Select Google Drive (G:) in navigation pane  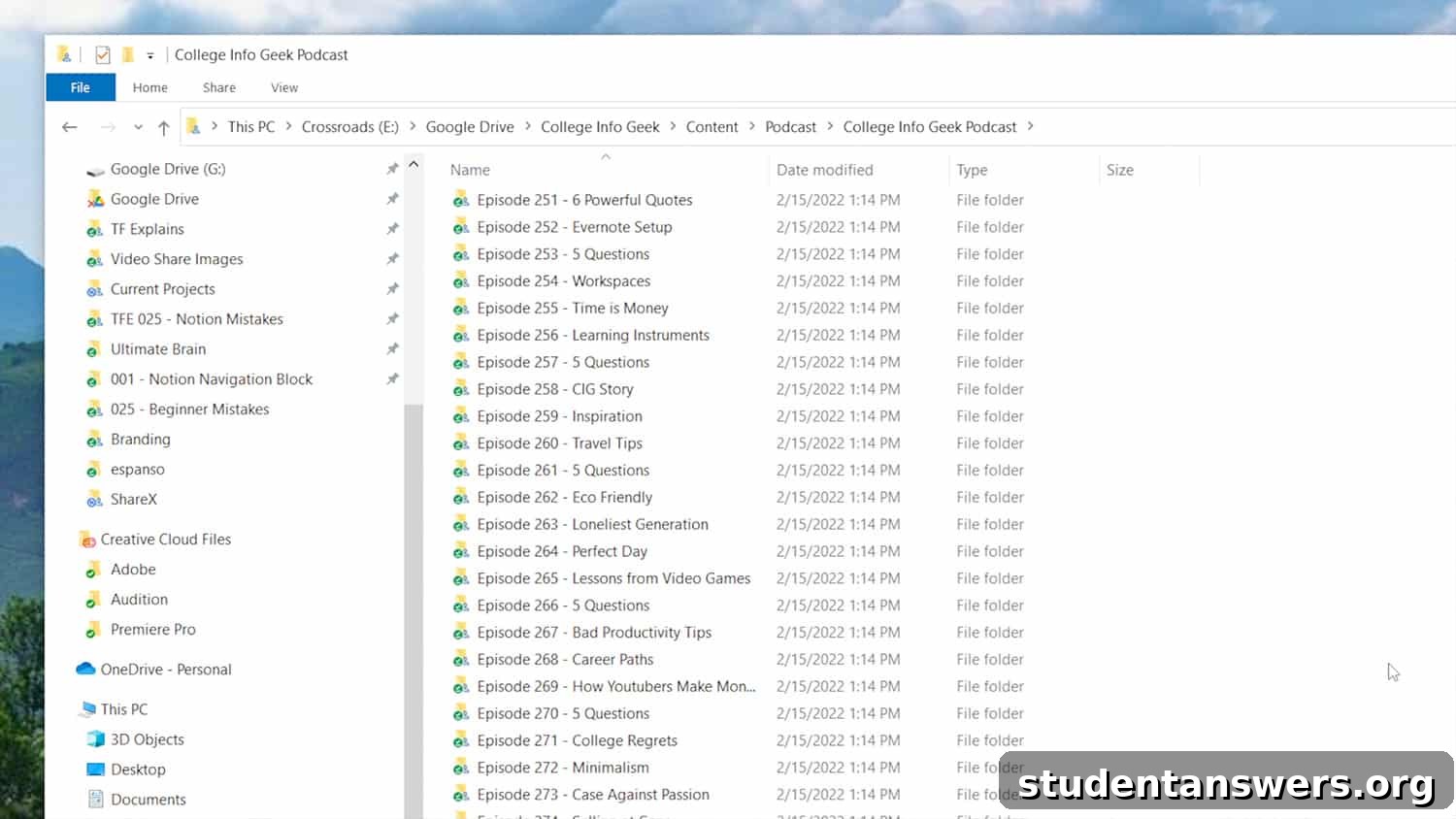point(168,169)
